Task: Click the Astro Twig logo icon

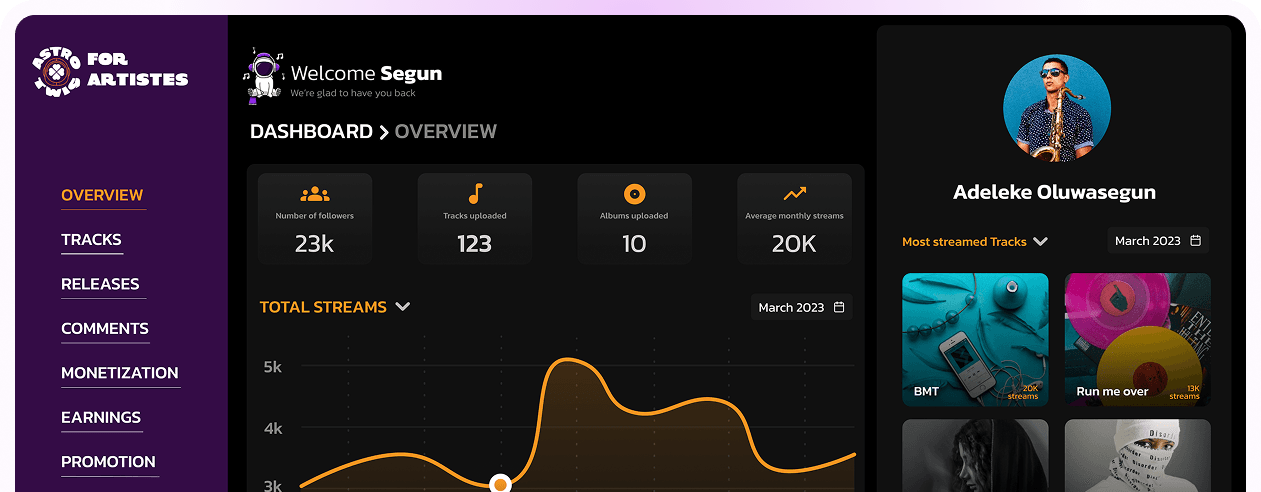Action: (55, 69)
